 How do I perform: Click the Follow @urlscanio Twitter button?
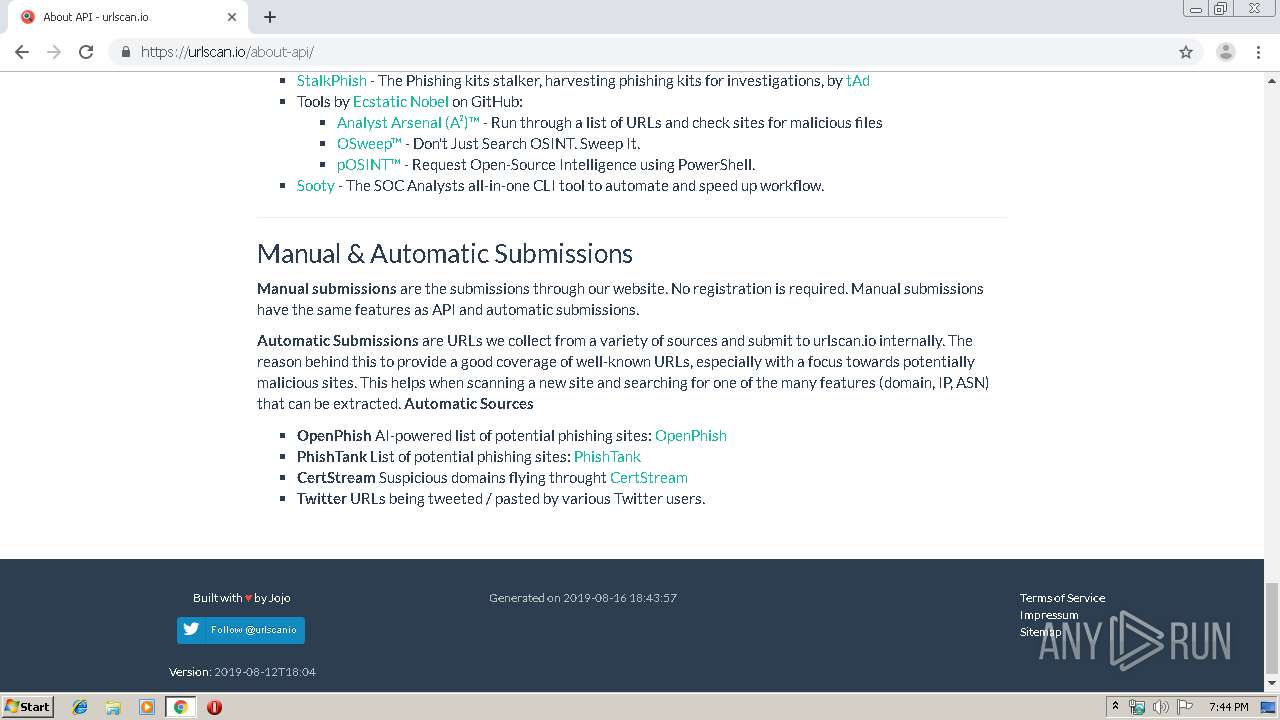[x=241, y=630]
